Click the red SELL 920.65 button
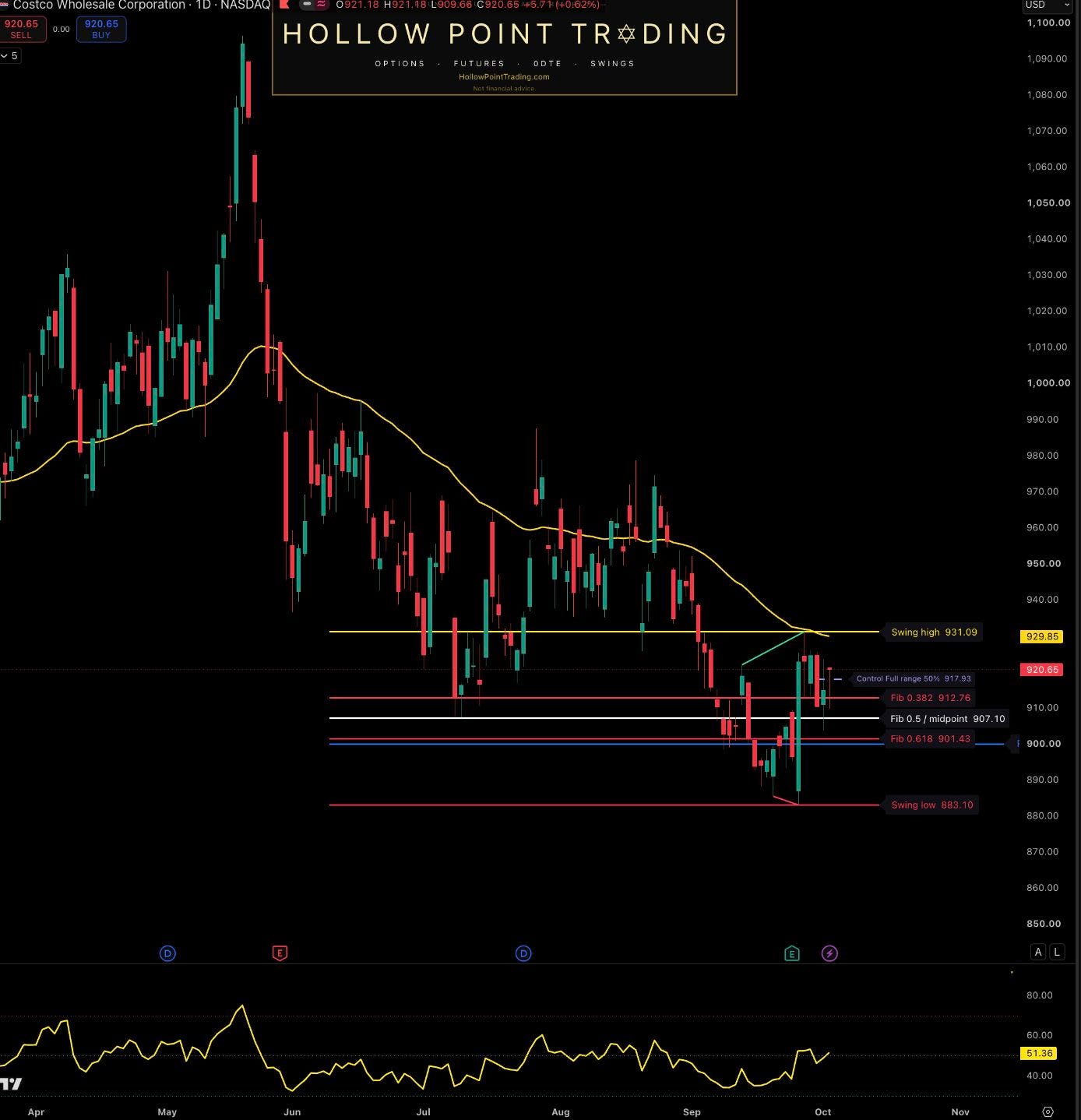The width and height of the screenshot is (1081, 1120). (22, 30)
